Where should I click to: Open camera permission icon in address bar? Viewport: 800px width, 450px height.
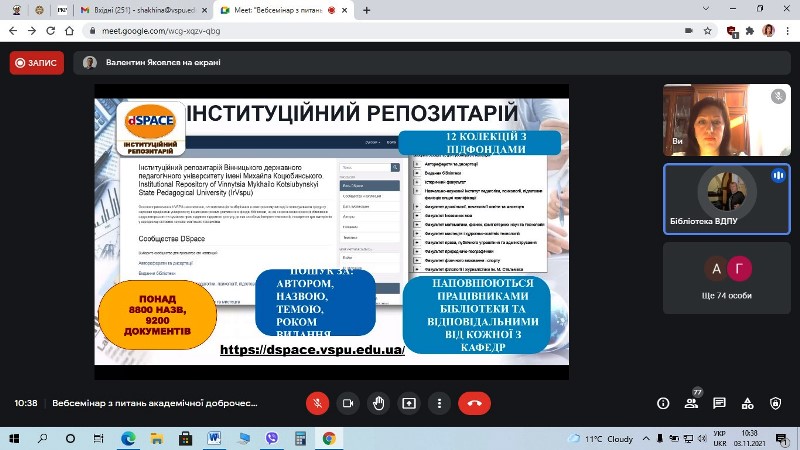(x=689, y=31)
